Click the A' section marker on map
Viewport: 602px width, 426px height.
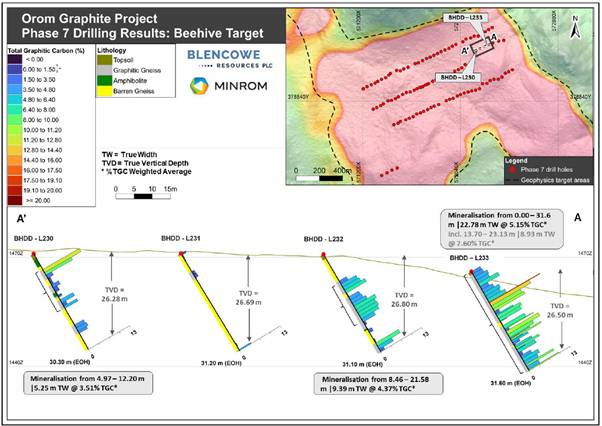coord(464,49)
